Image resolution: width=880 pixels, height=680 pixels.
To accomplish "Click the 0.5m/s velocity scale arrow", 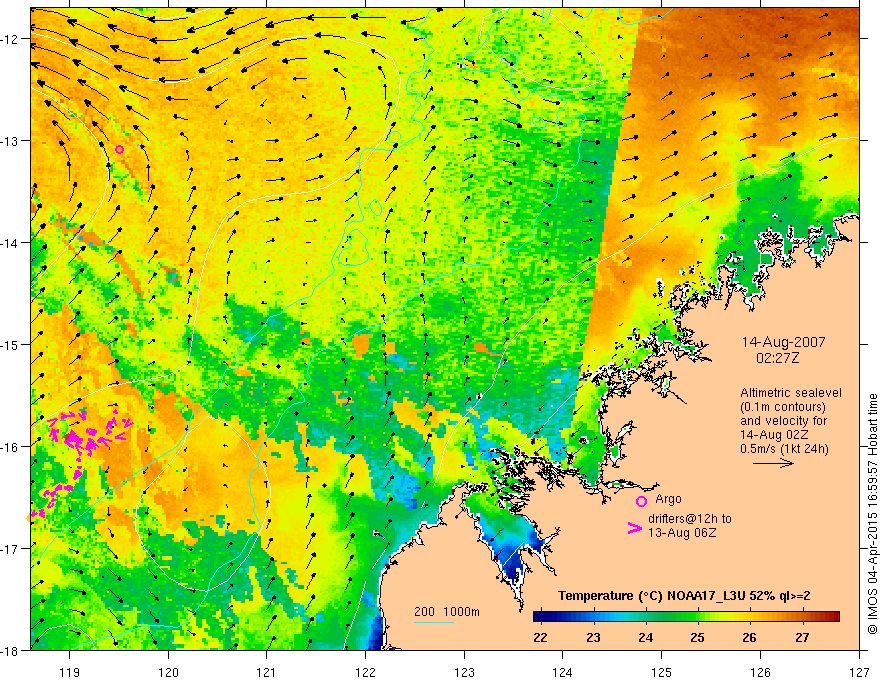I will (773, 463).
